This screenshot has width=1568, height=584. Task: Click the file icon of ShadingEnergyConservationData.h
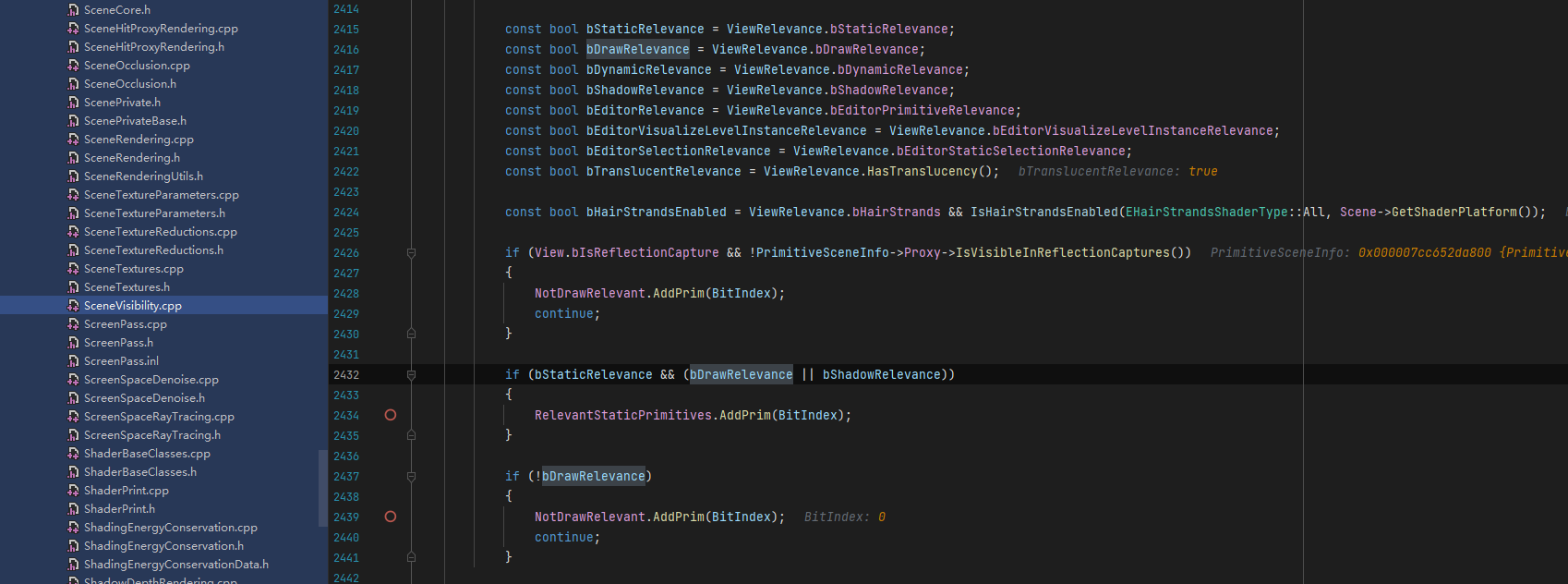pyautogui.click(x=73, y=565)
